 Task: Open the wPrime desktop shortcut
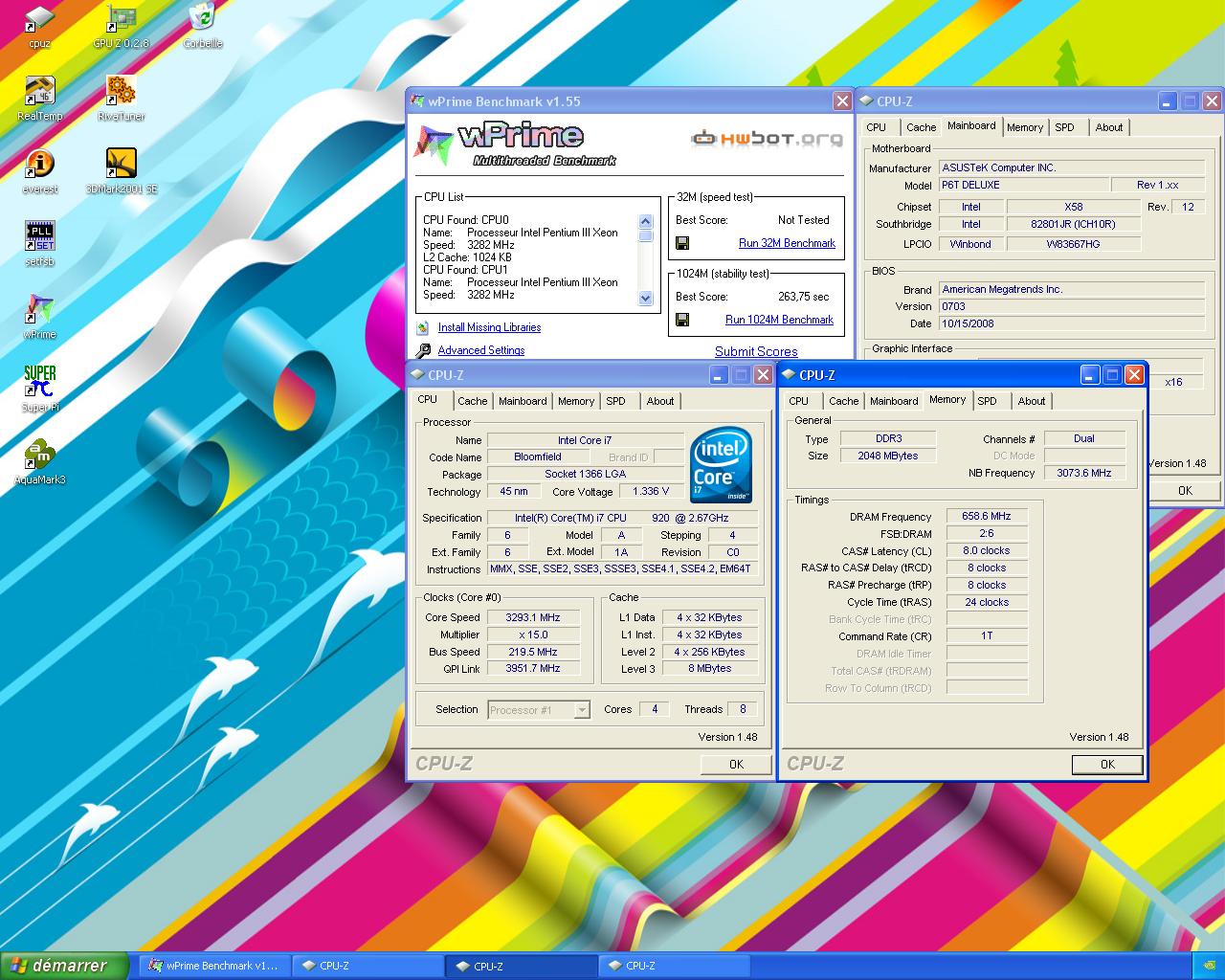[39, 317]
